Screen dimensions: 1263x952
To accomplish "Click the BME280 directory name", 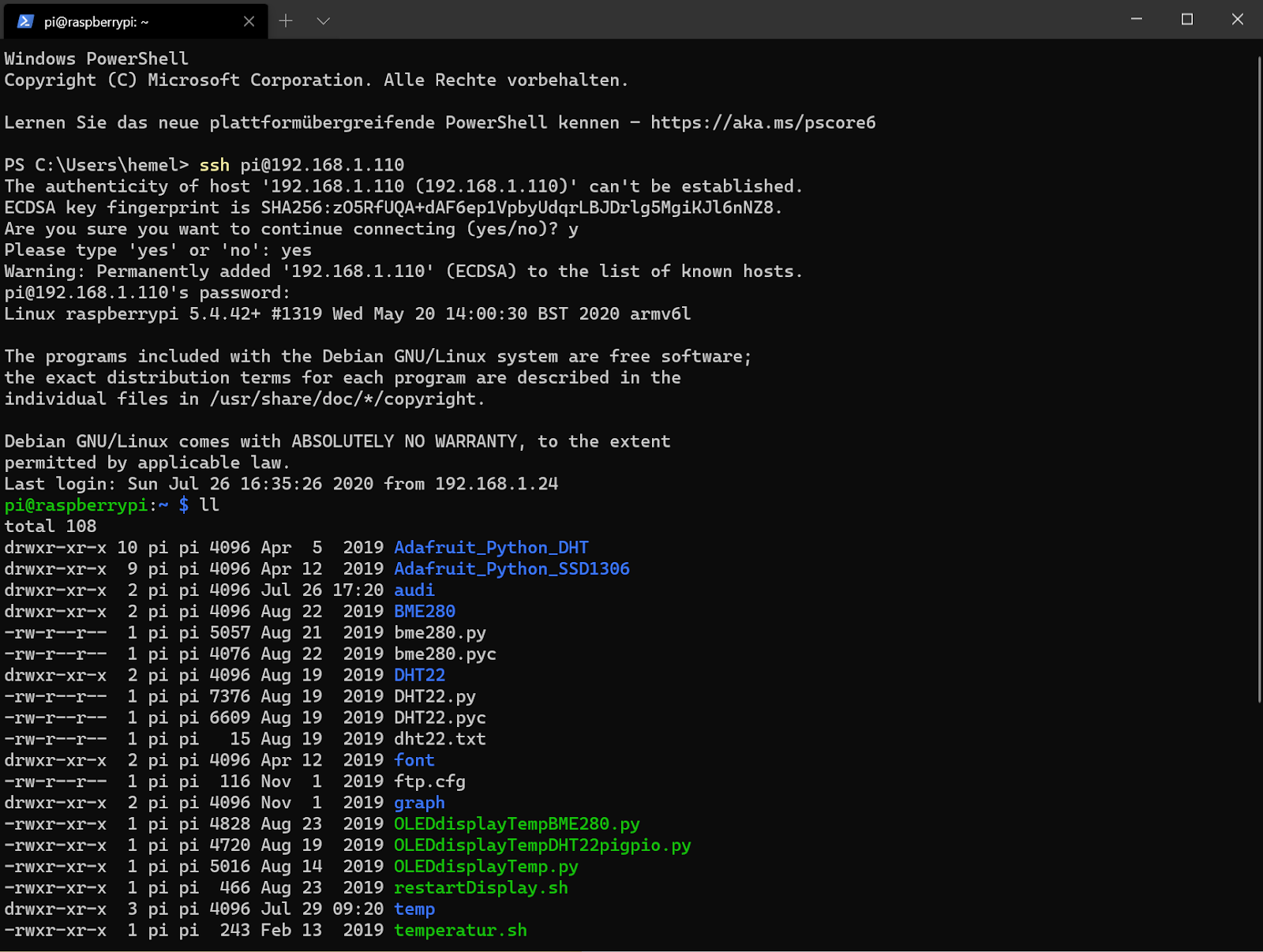I will pos(425,612).
